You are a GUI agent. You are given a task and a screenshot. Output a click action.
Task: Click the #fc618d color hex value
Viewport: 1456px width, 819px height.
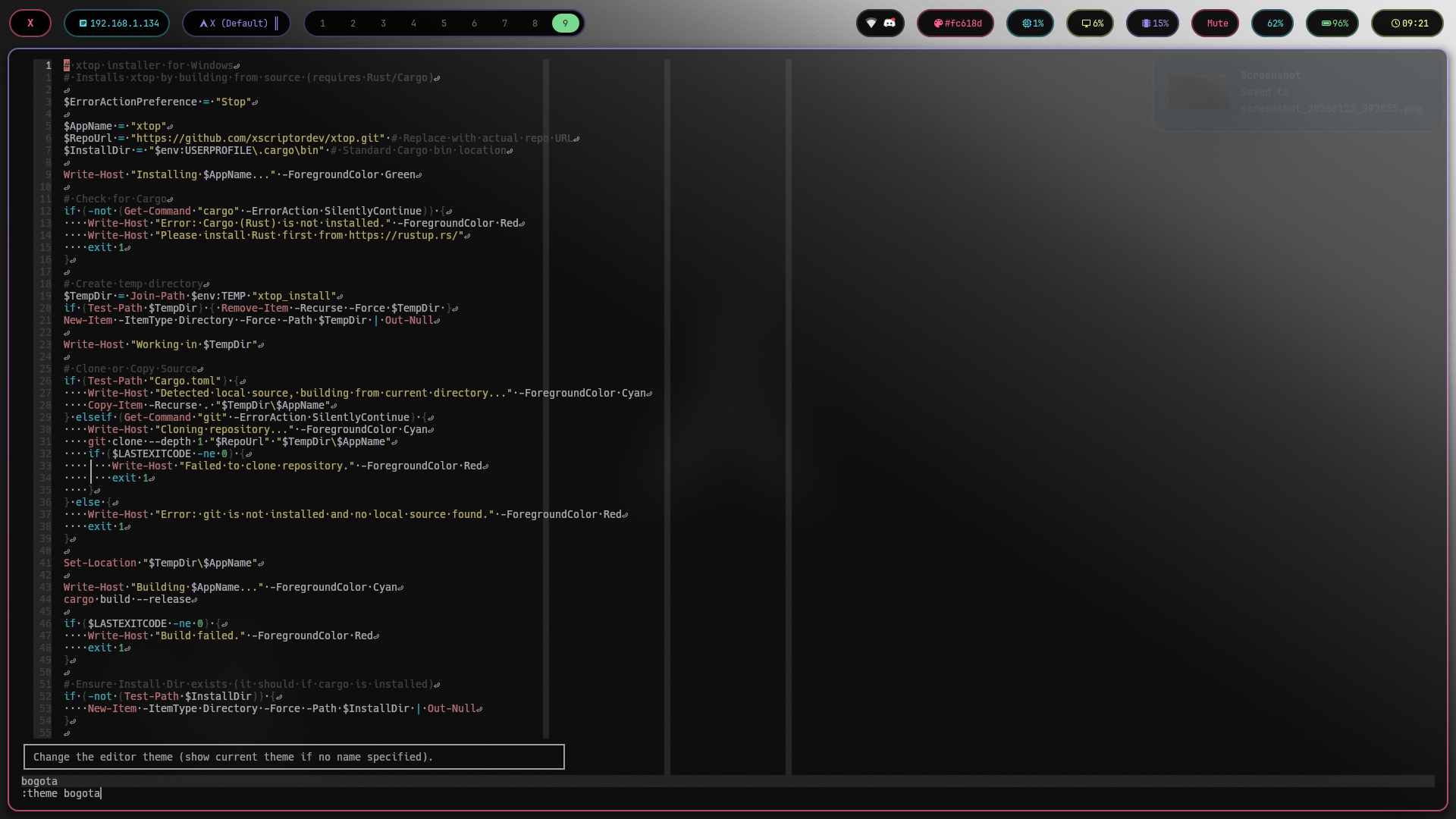963,24
